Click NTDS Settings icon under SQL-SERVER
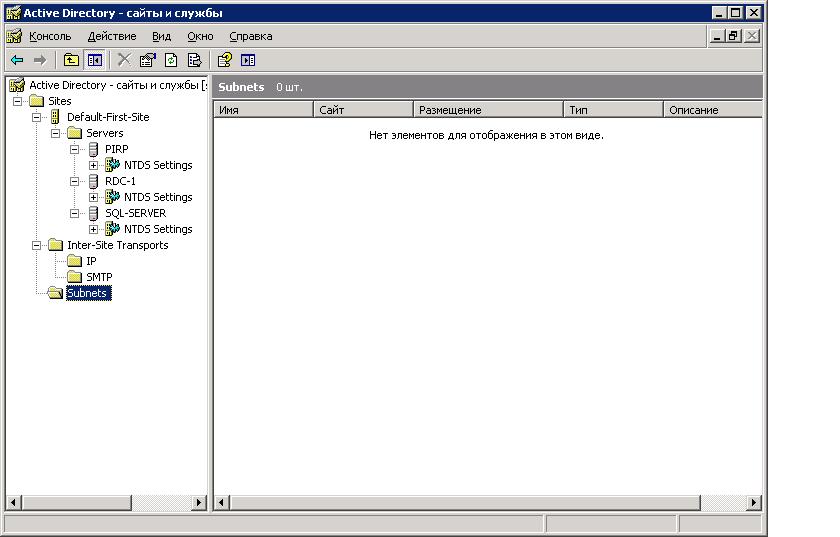The image size is (840, 537). [112, 229]
